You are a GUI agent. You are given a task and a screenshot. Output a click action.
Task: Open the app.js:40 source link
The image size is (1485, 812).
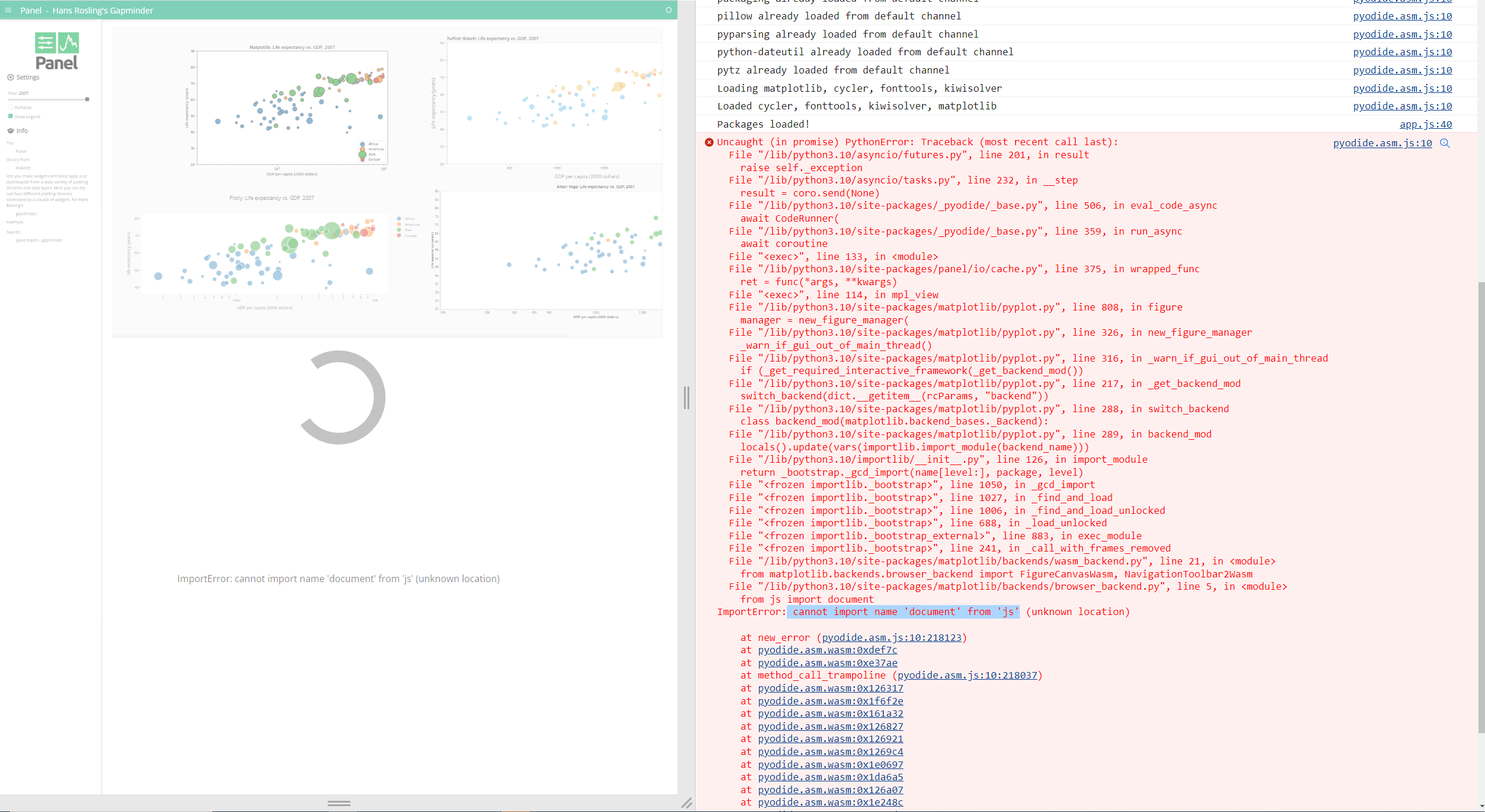[x=1425, y=124]
